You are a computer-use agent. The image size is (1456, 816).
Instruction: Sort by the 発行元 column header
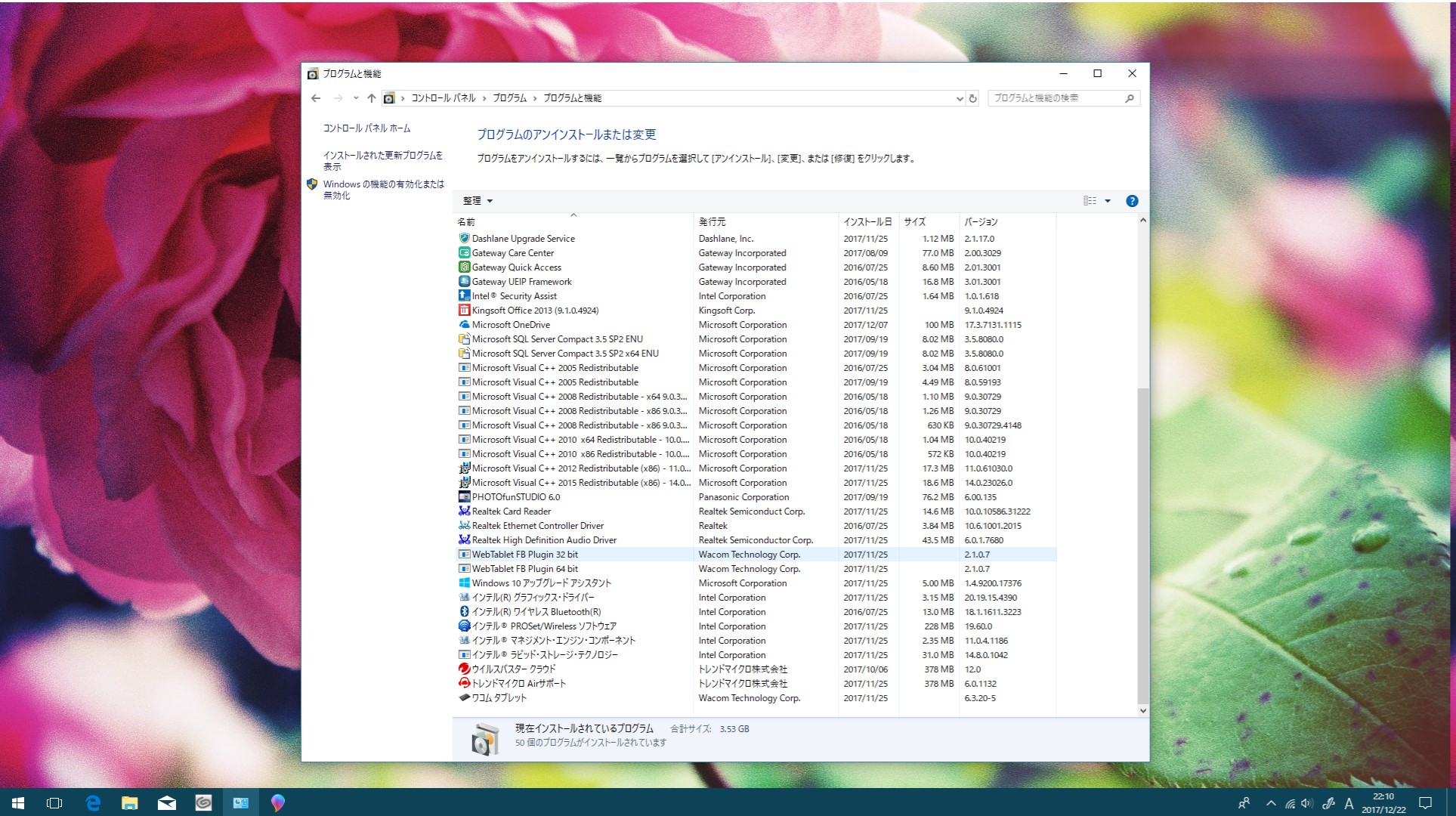pyautogui.click(x=713, y=222)
